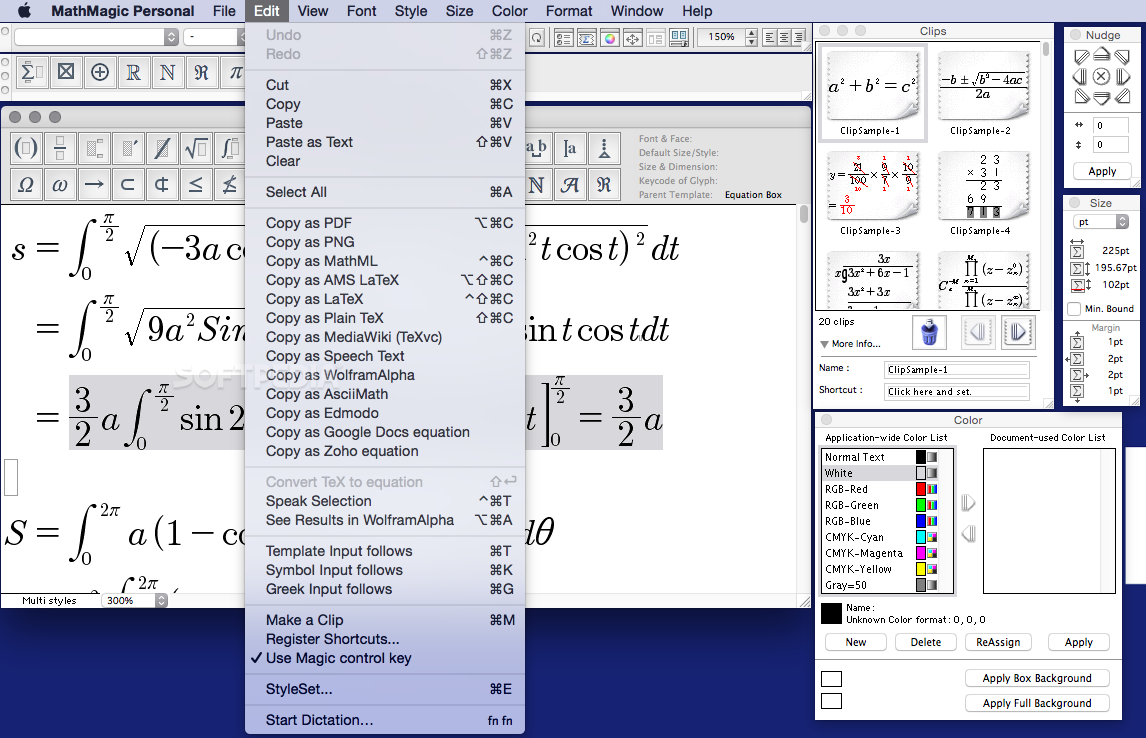Viewport: 1146px width, 738px height.
Task: Open the Format menu
Action: click(x=569, y=11)
